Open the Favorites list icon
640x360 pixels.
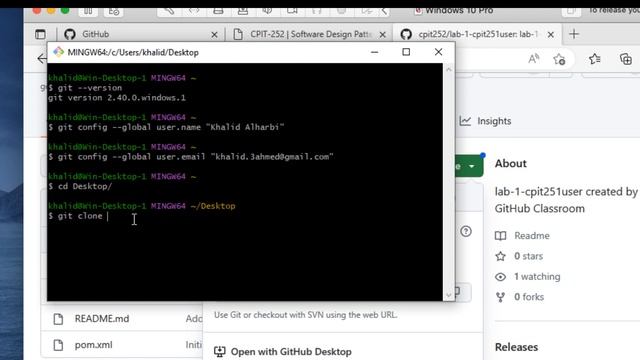click(595, 59)
